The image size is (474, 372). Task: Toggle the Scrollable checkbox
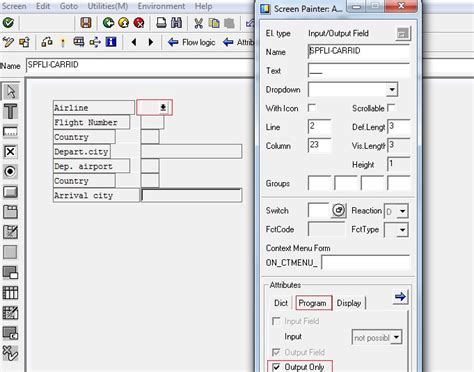pos(391,108)
